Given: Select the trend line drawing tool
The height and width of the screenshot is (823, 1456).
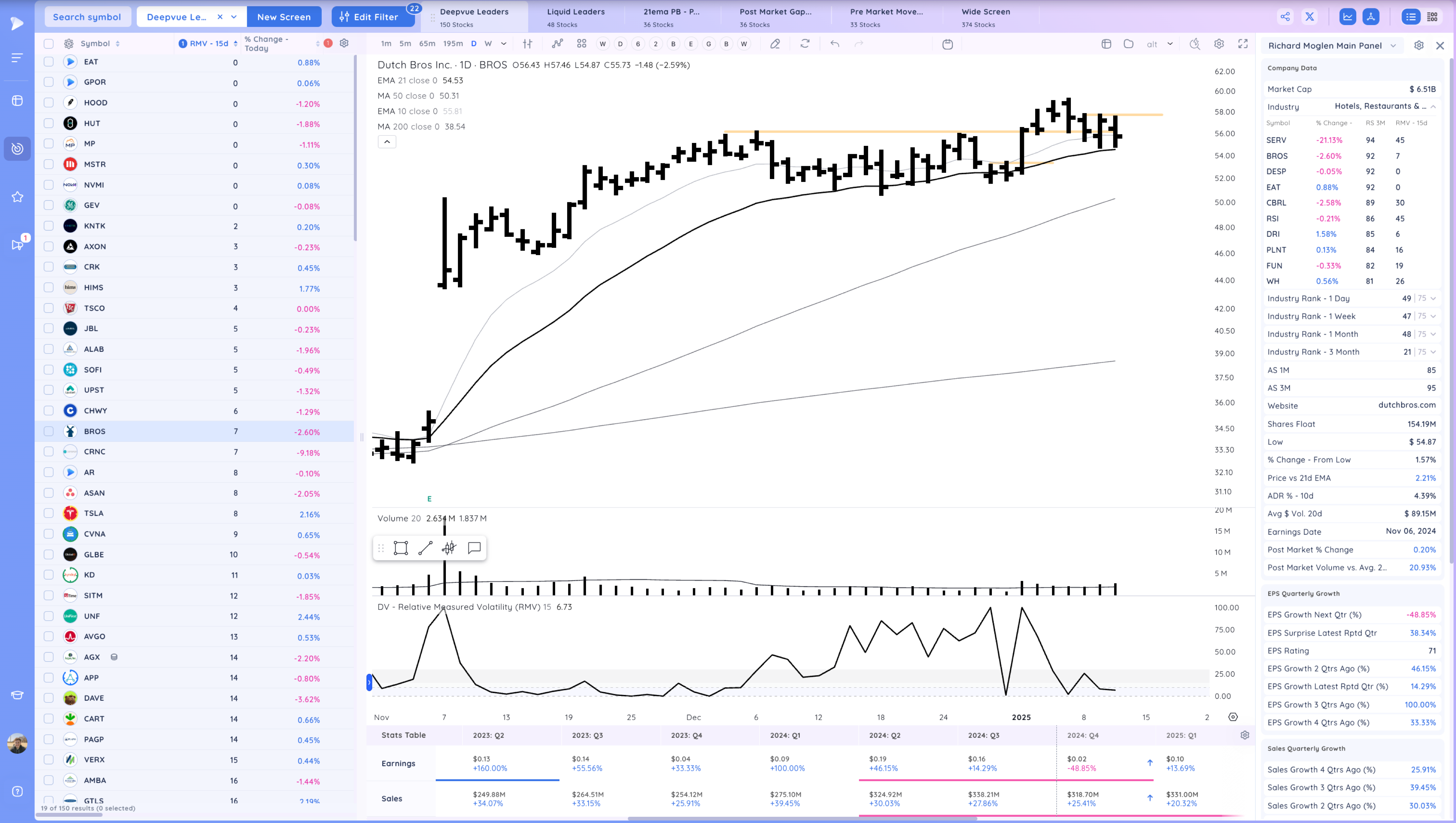Looking at the screenshot, I should (x=425, y=548).
